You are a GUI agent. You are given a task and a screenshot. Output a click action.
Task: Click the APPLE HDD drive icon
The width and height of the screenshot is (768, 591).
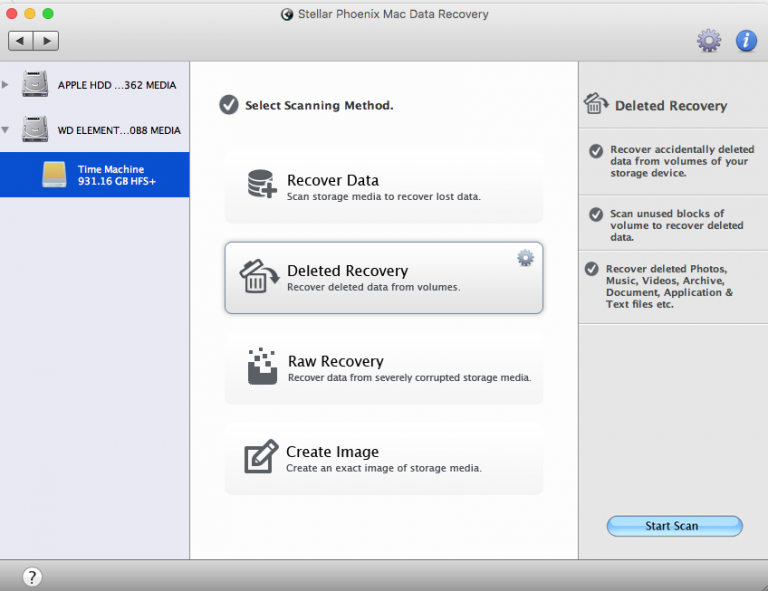35,84
